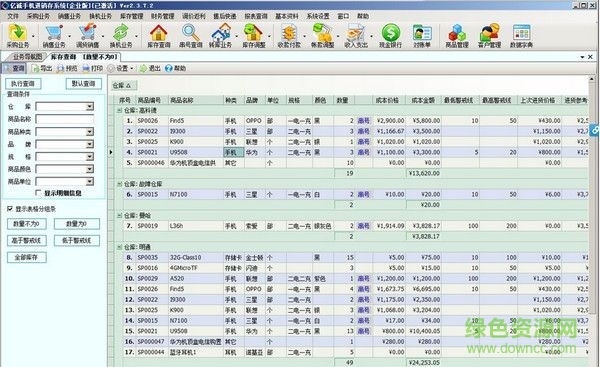Open 商品单位 filter dropdown
This screenshot has width=600, height=367.
90,181
